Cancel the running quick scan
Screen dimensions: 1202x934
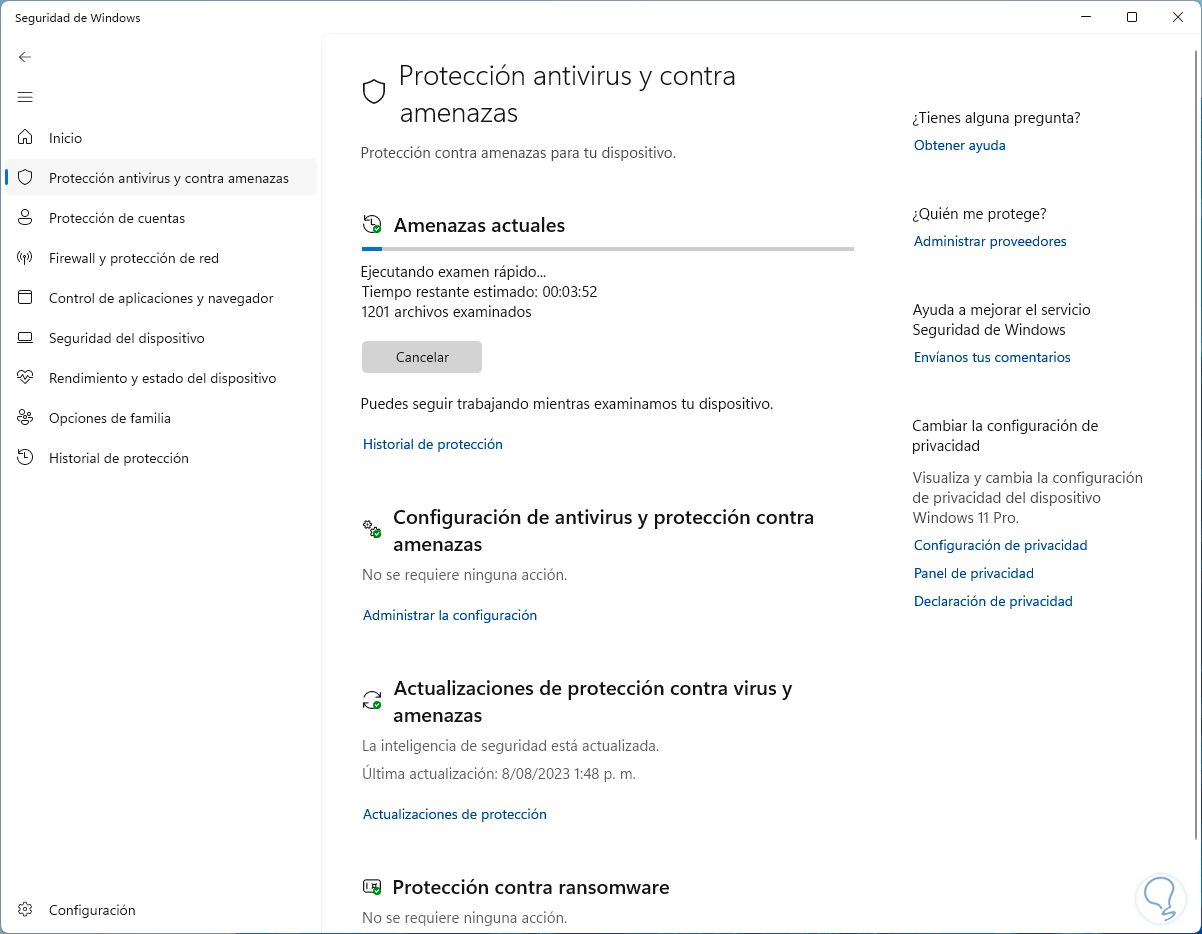point(422,357)
